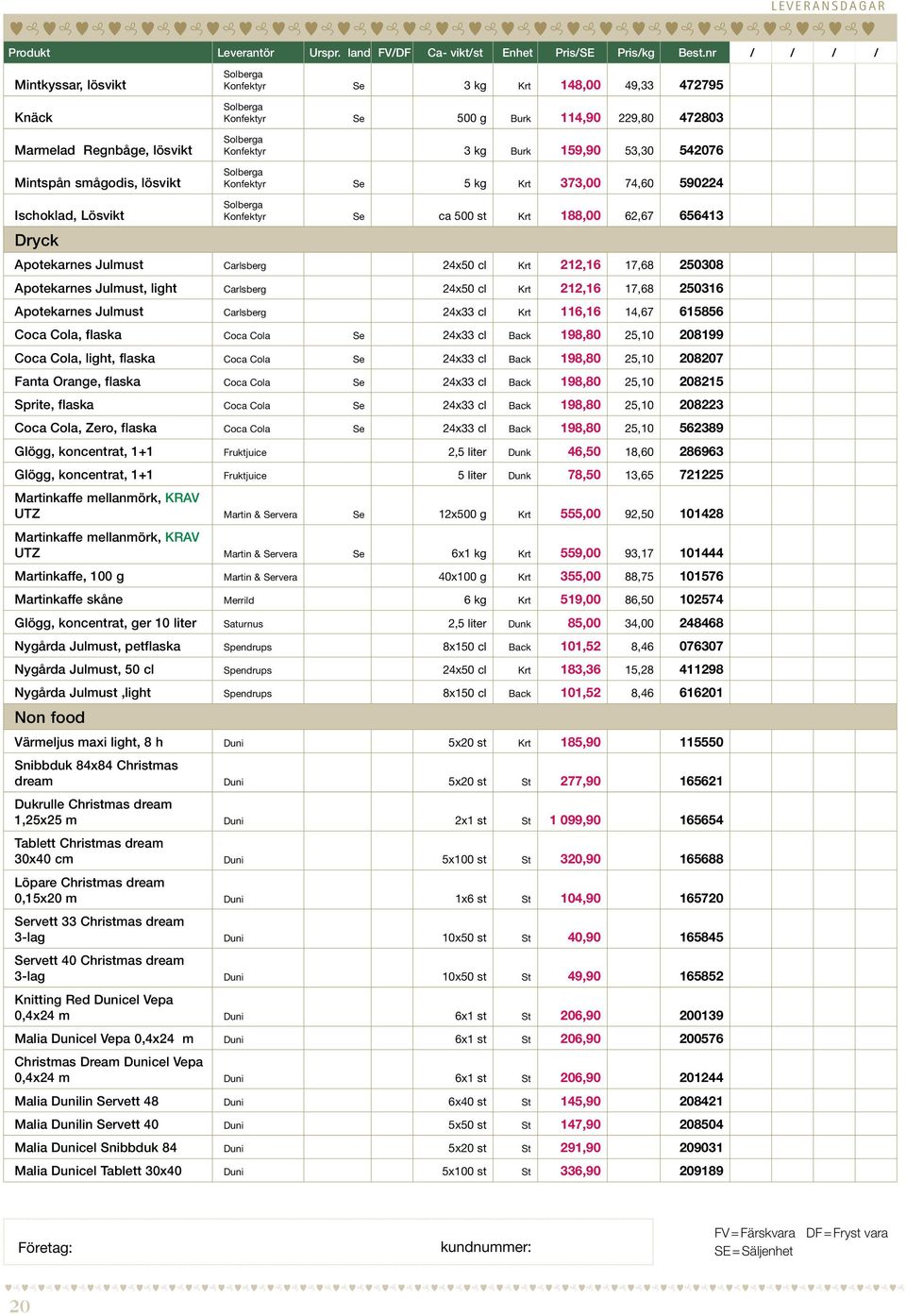
Task: Click the supplier name Saturnus
Action: click(243, 624)
